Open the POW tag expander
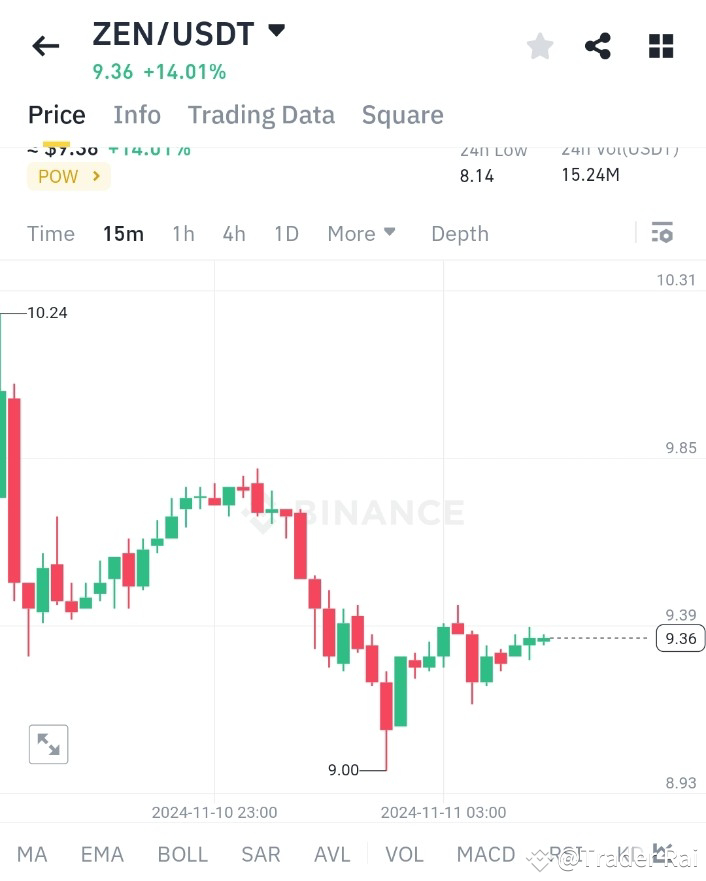The image size is (706, 881). 68,176
